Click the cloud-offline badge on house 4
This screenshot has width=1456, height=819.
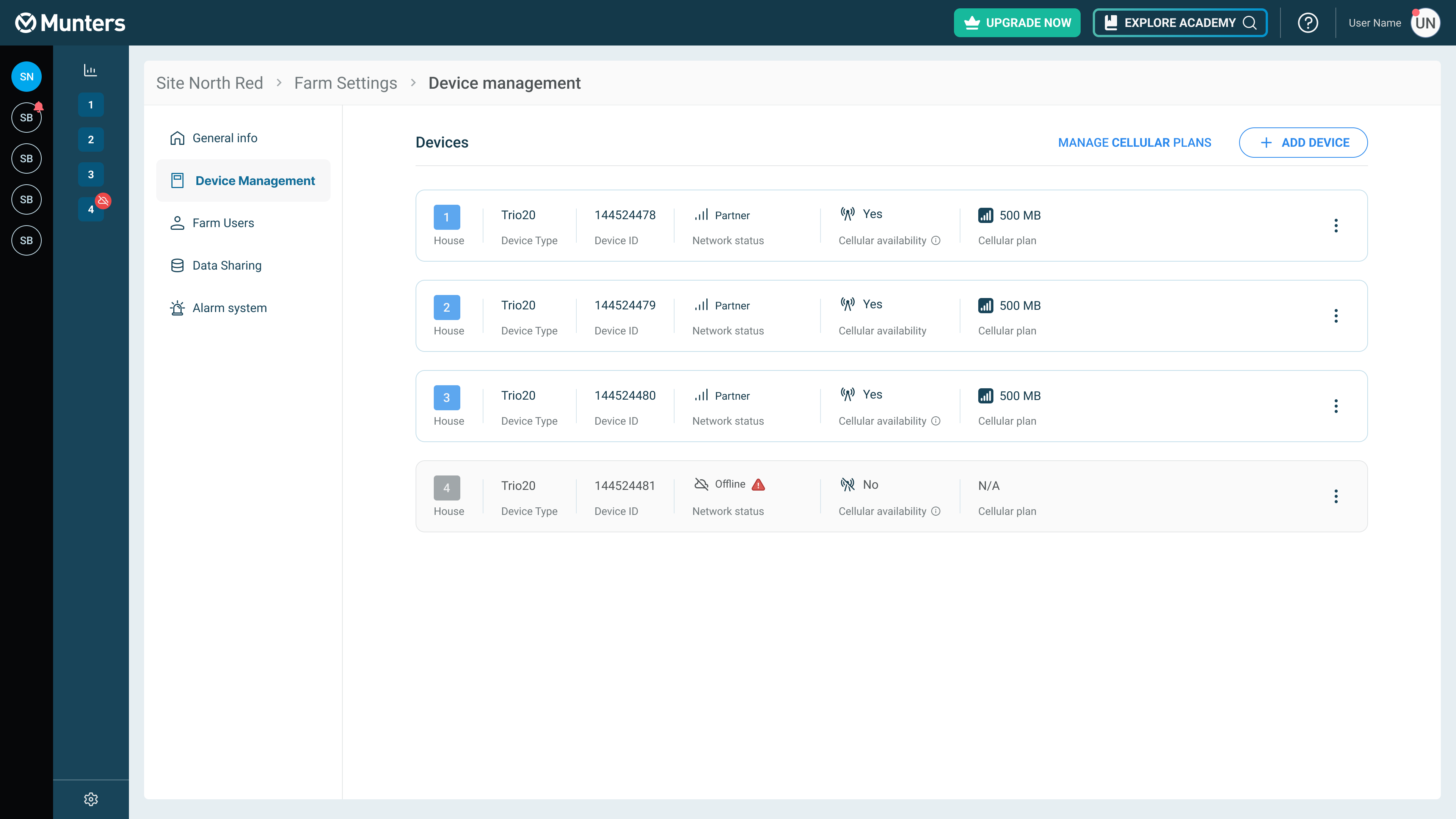click(103, 201)
